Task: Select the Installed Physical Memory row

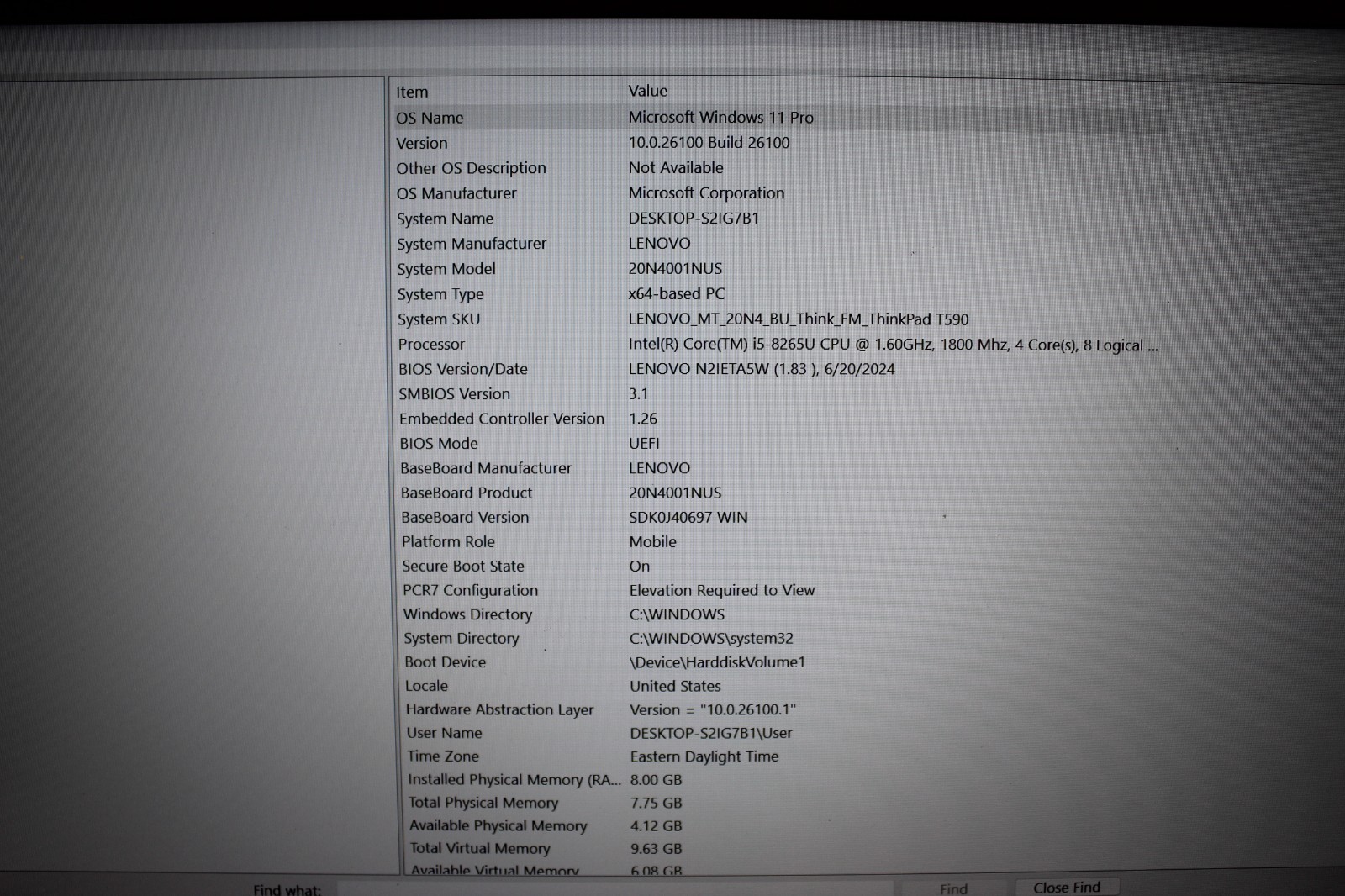Action: (x=782, y=780)
